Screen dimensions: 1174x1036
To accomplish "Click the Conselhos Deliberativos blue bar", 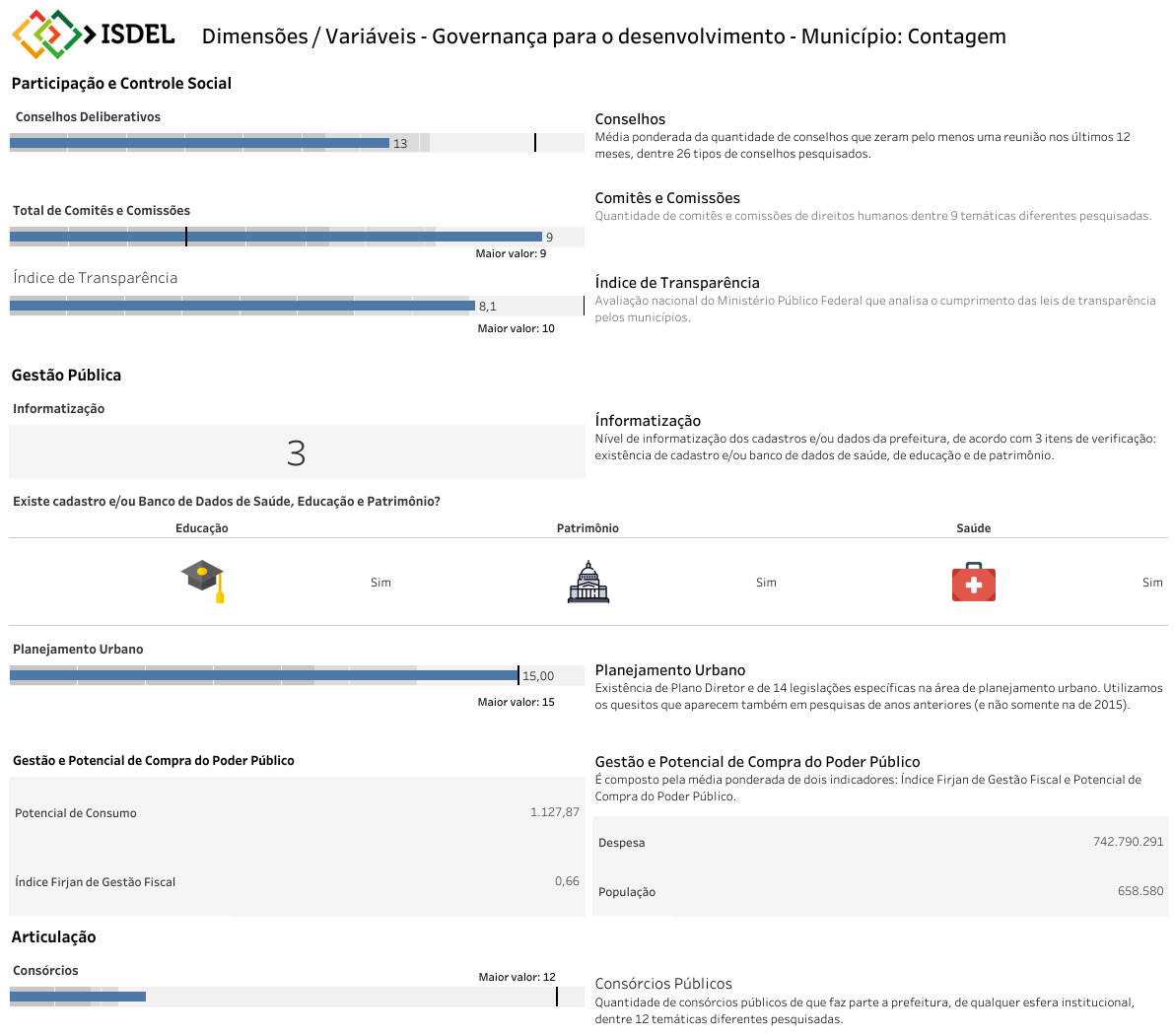I will coord(199,144).
